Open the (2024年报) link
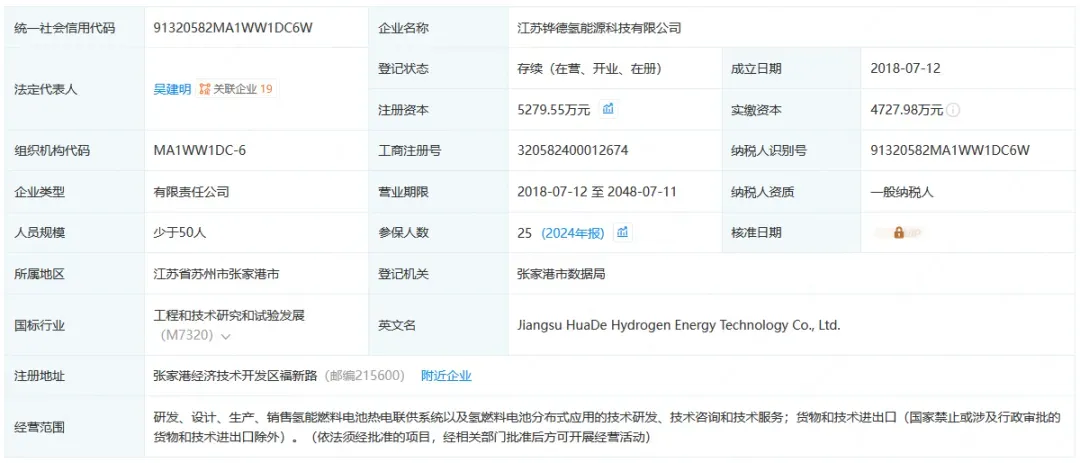The image size is (1080, 463). (x=572, y=233)
